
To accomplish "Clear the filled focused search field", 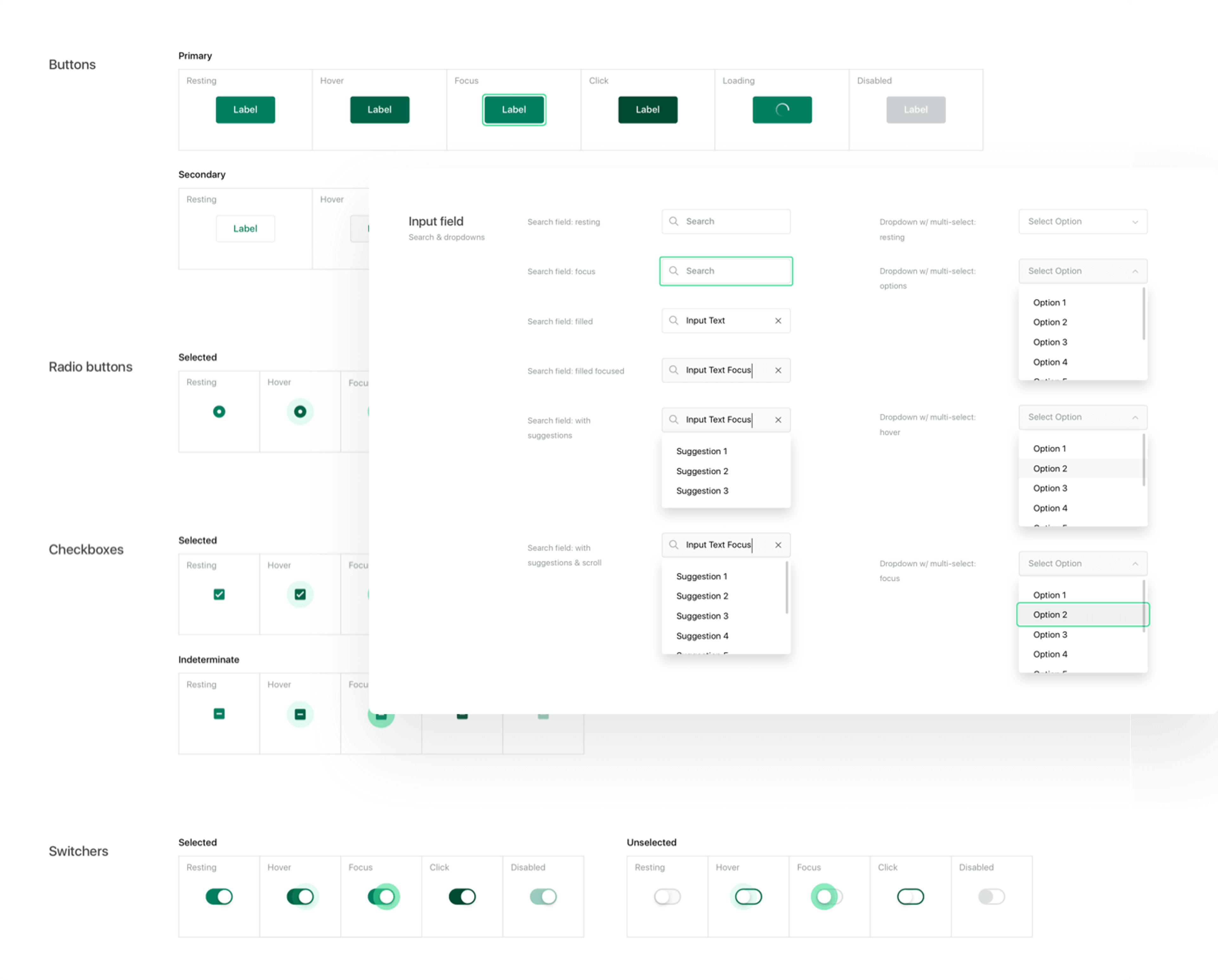I will (x=778, y=371).
